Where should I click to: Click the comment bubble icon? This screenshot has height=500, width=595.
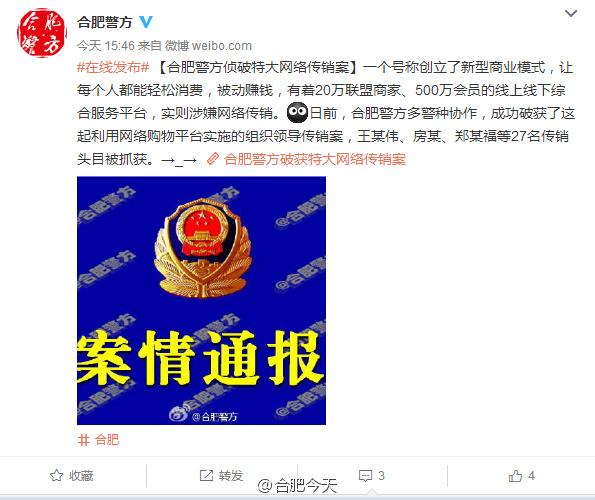click(x=365, y=476)
